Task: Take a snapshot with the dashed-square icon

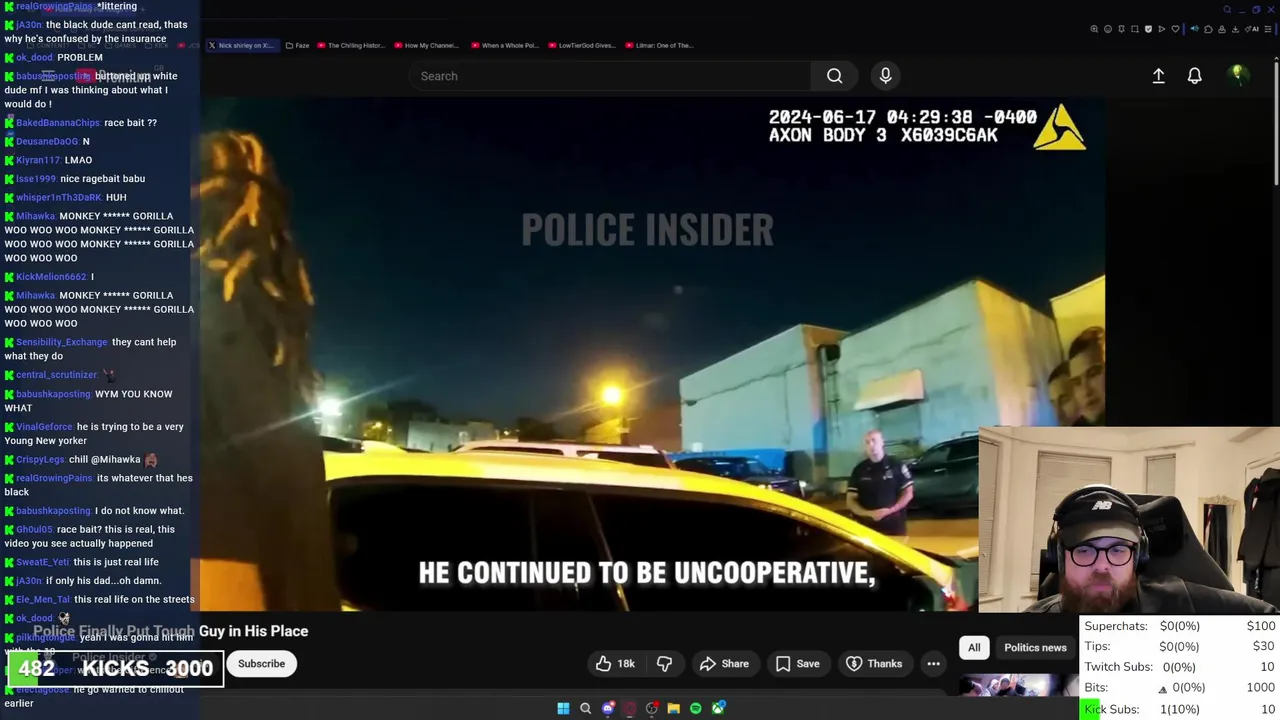Action: (x=1135, y=29)
